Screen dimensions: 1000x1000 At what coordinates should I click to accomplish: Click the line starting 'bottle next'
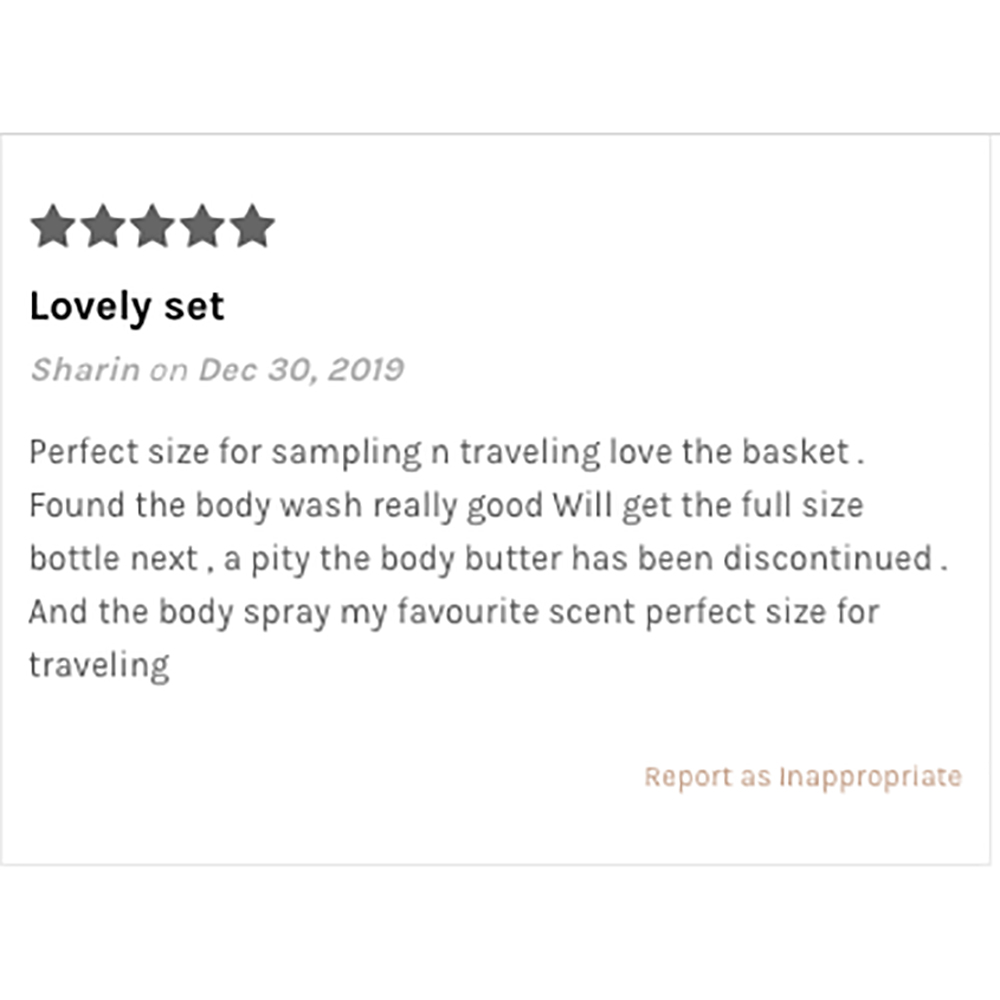489,559
